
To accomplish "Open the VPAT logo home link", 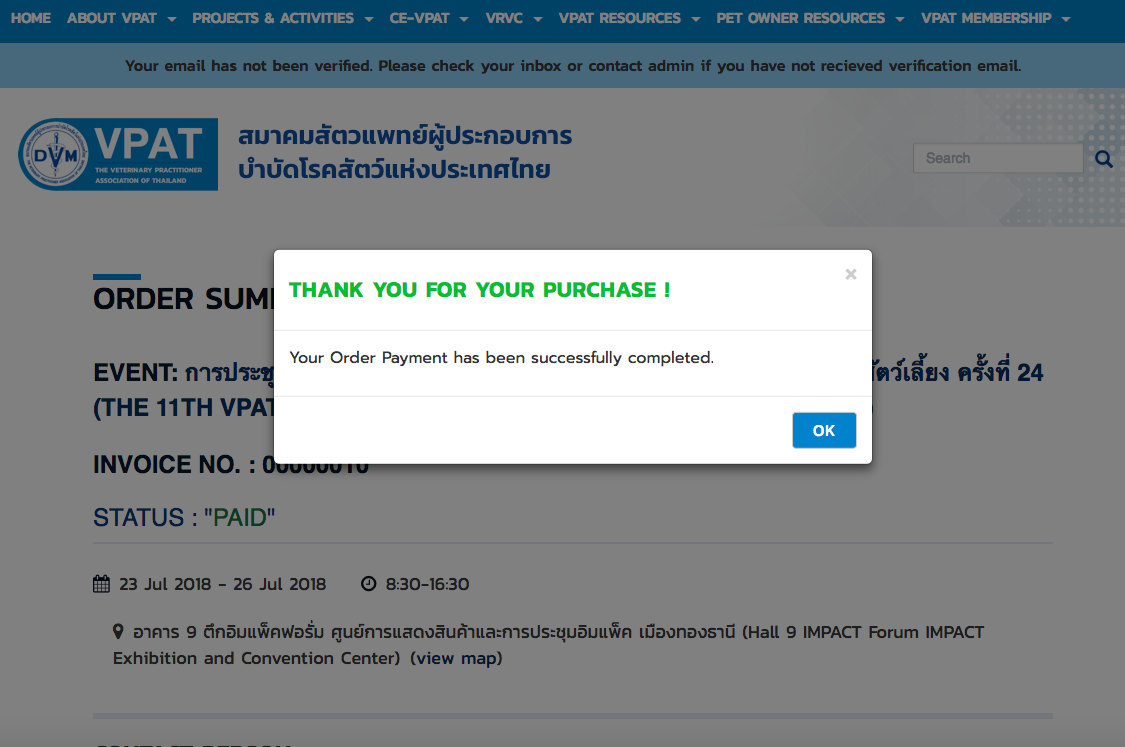I will click(118, 154).
